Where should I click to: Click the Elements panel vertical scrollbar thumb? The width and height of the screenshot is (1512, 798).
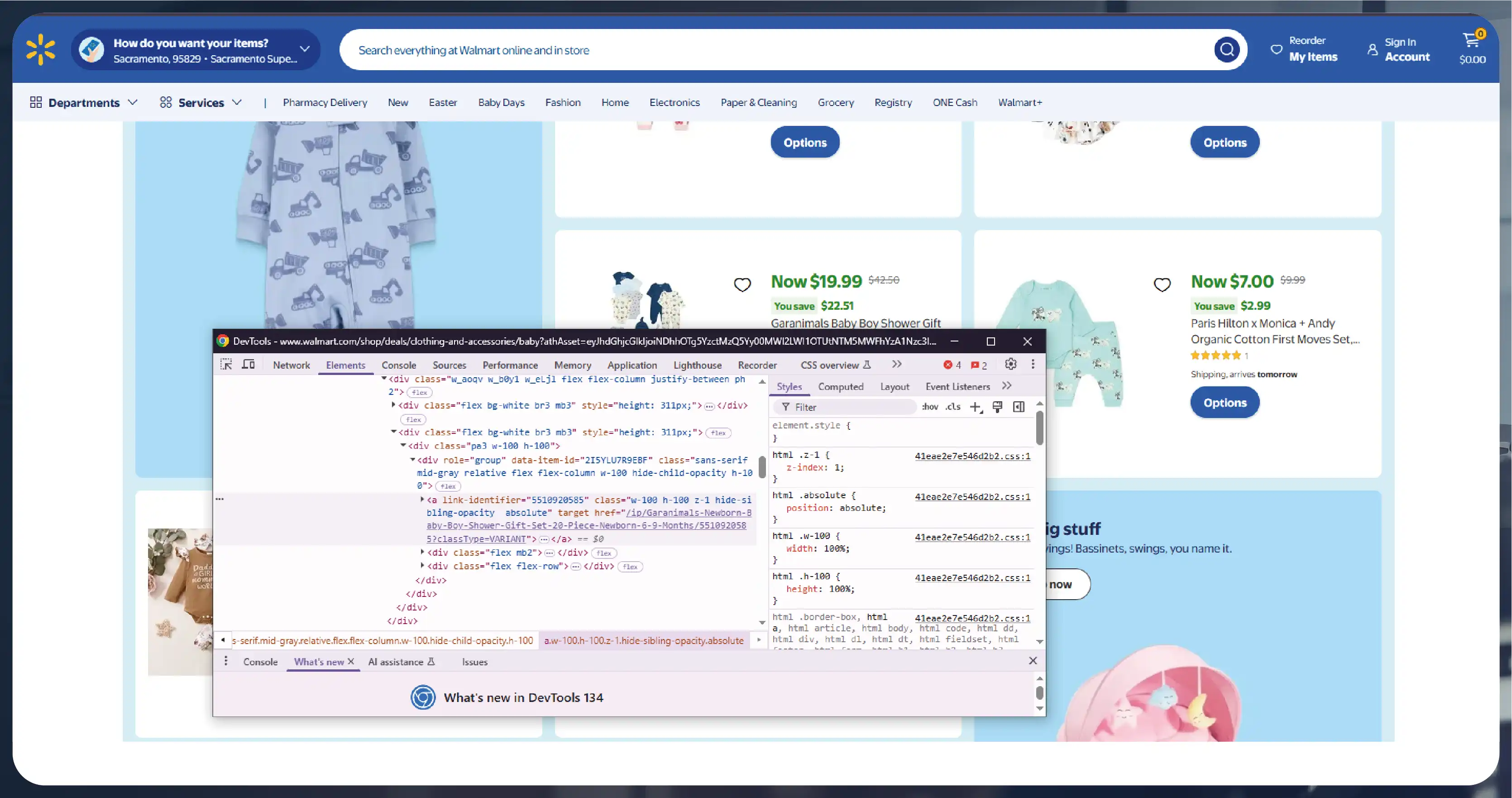pyautogui.click(x=762, y=467)
